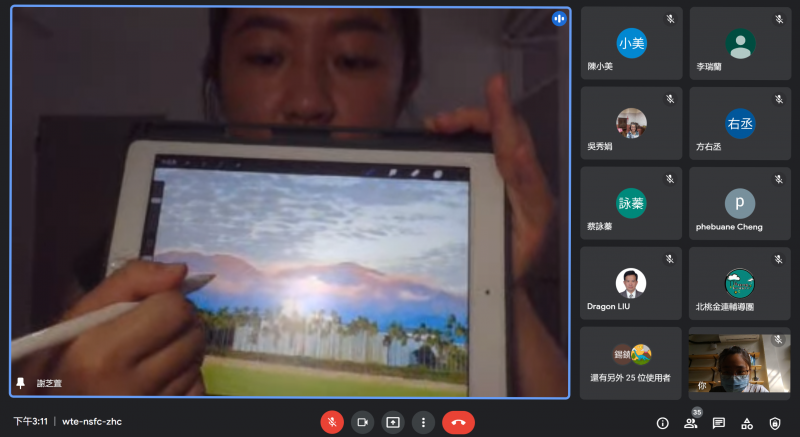Open the three-dot more options menu
This screenshot has height=437, width=800.
[x=423, y=422]
